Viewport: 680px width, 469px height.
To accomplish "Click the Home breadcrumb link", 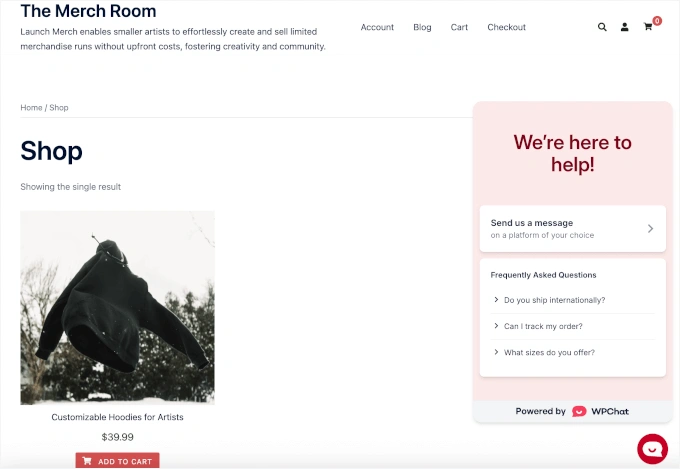I will pos(31,107).
